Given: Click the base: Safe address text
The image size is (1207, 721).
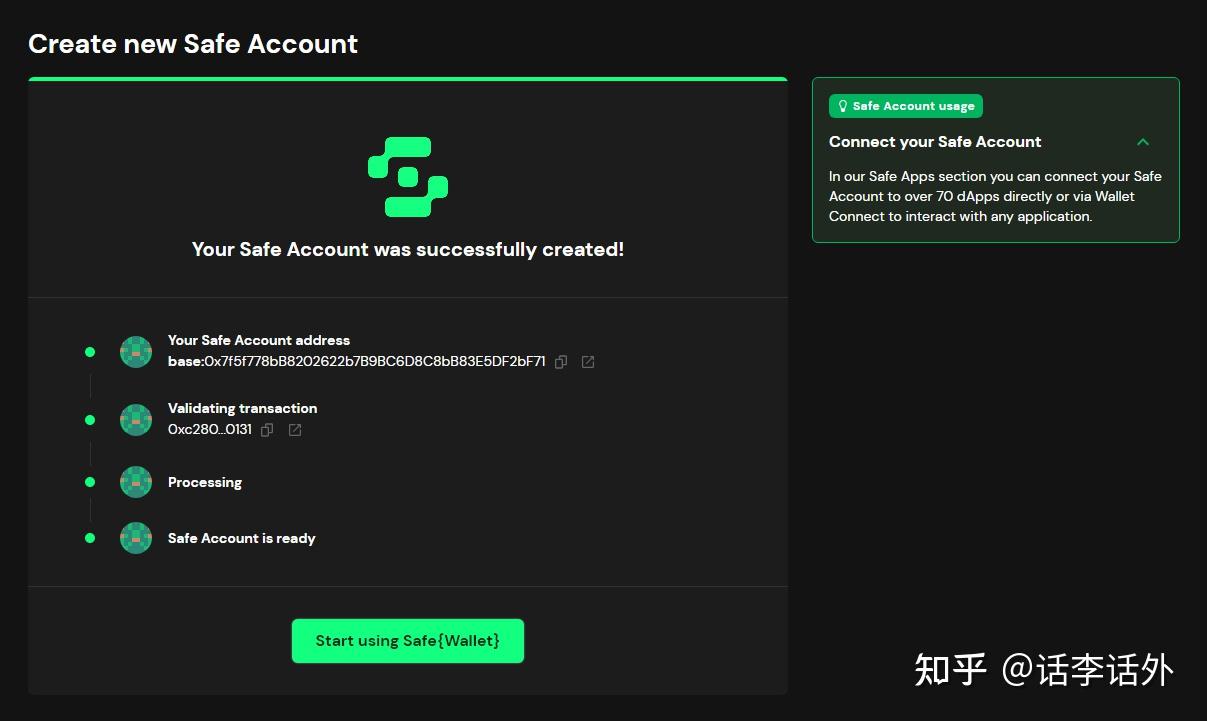Looking at the screenshot, I should [x=357, y=362].
